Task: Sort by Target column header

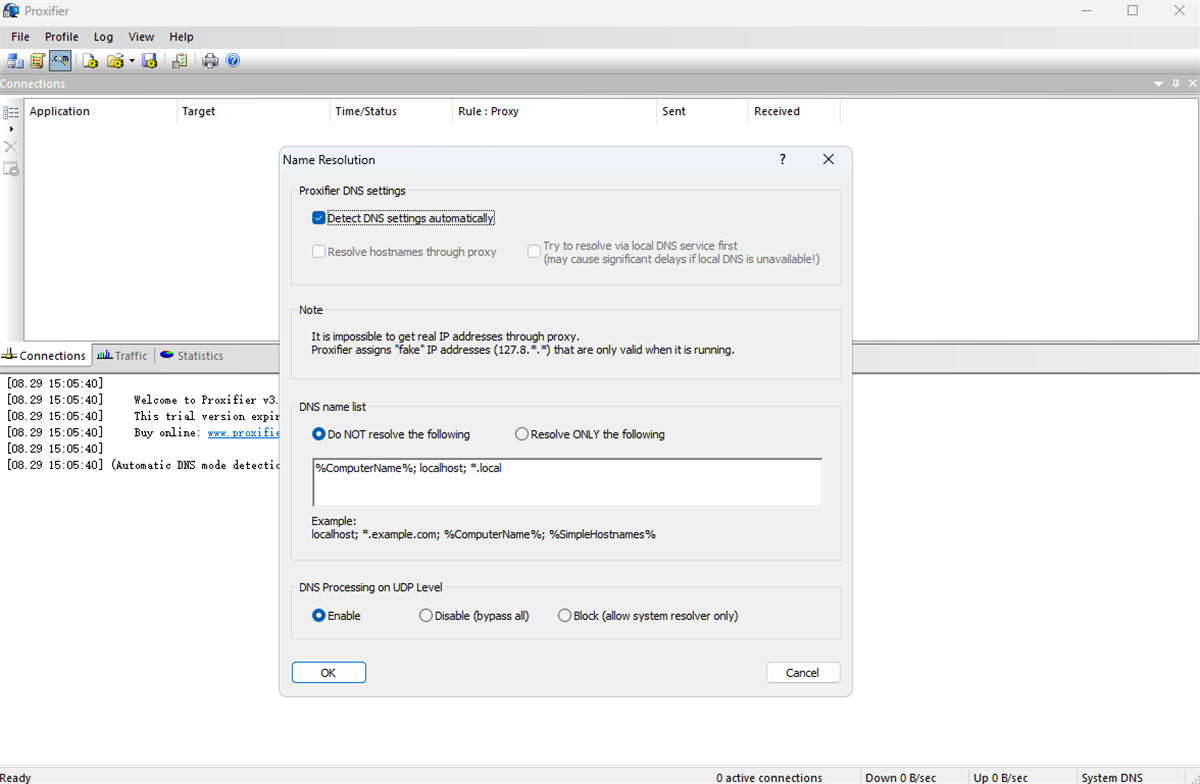Action: coord(253,112)
